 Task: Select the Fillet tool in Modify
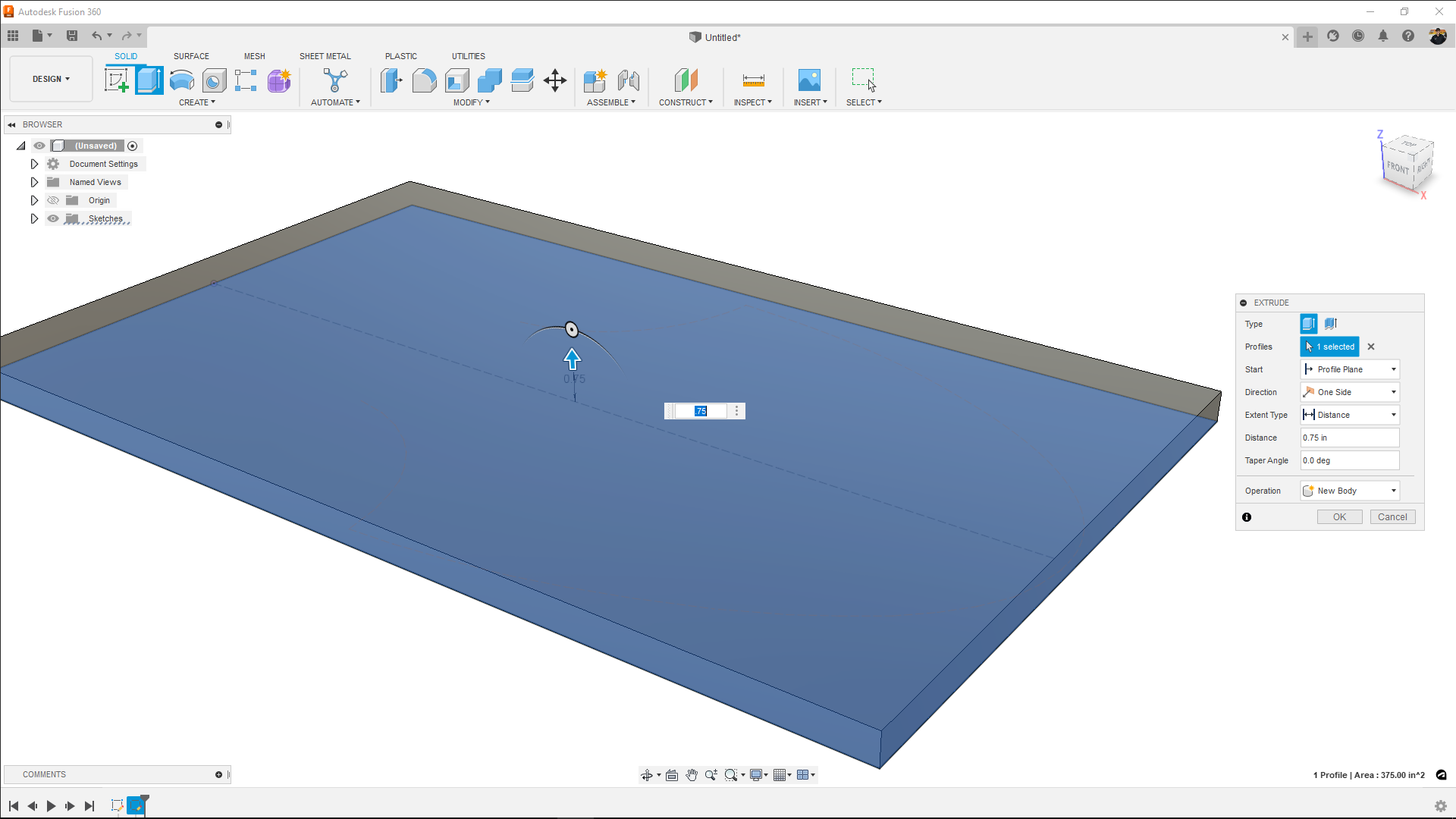[x=424, y=80]
